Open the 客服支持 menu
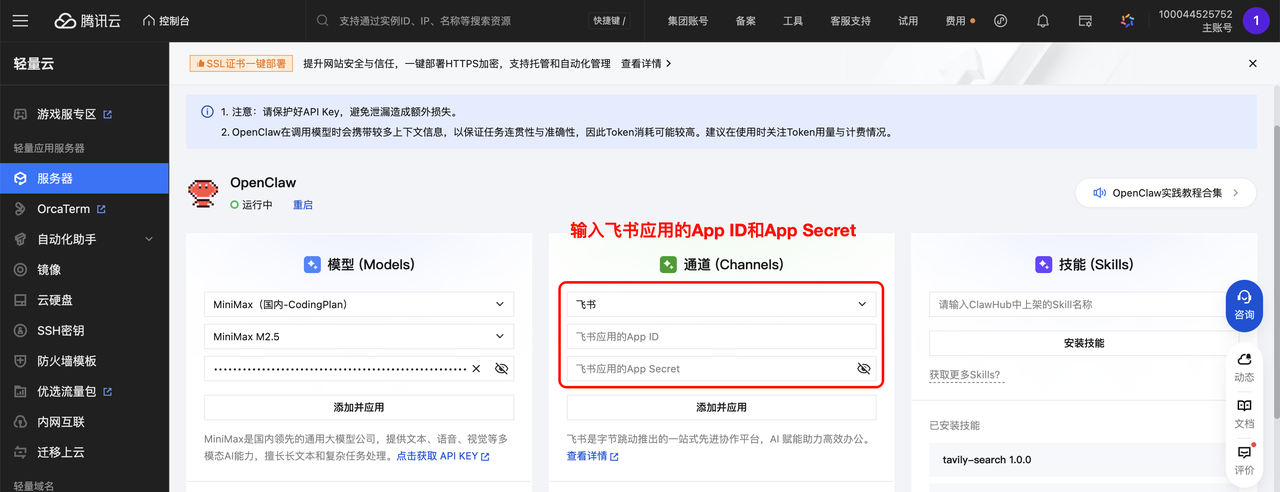 click(x=850, y=20)
